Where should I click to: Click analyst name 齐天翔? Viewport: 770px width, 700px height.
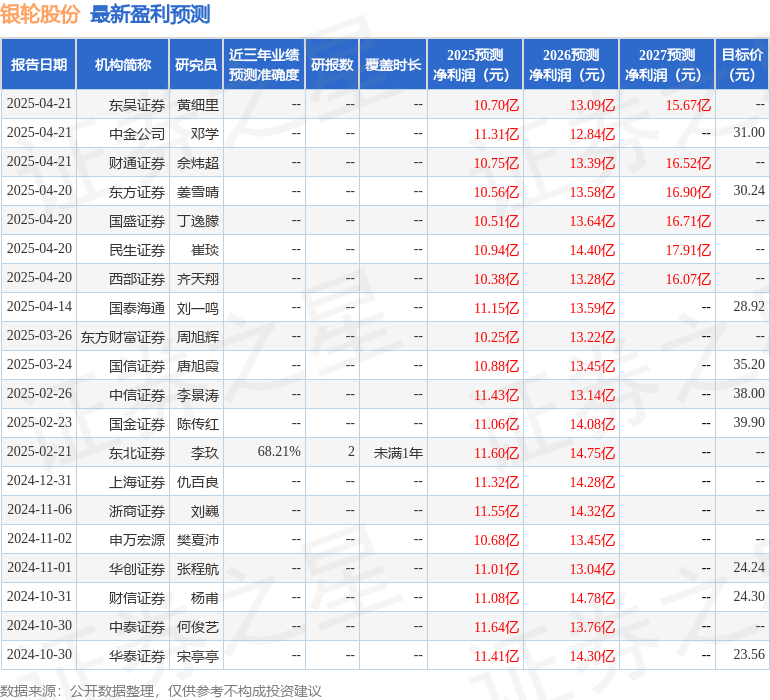[198, 279]
